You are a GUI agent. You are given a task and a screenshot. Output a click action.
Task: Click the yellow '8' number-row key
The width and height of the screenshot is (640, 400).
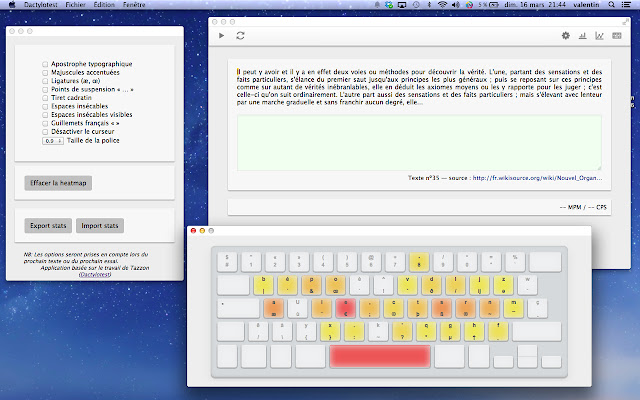click(419, 262)
